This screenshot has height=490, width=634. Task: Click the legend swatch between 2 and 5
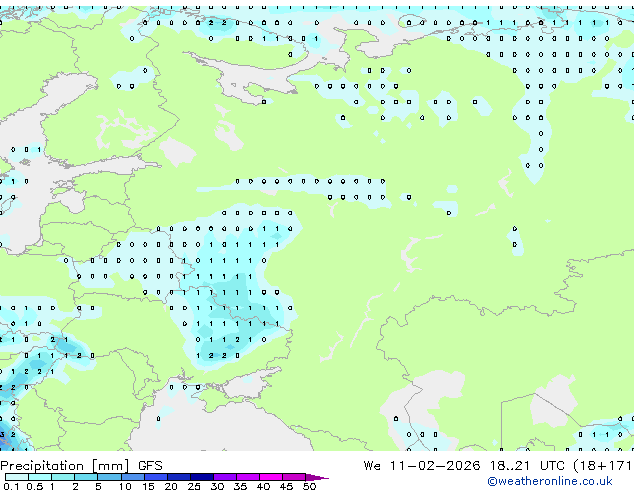coord(86,477)
